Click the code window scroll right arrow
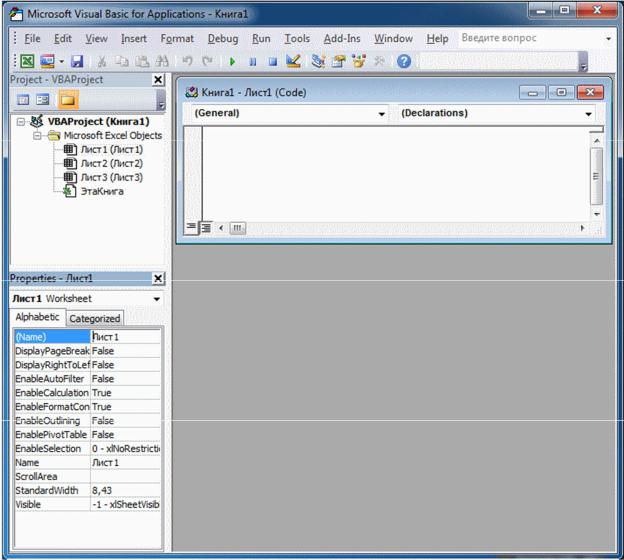Image resolution: width=624 pixels, height=560 pixels. click(582, 228)
